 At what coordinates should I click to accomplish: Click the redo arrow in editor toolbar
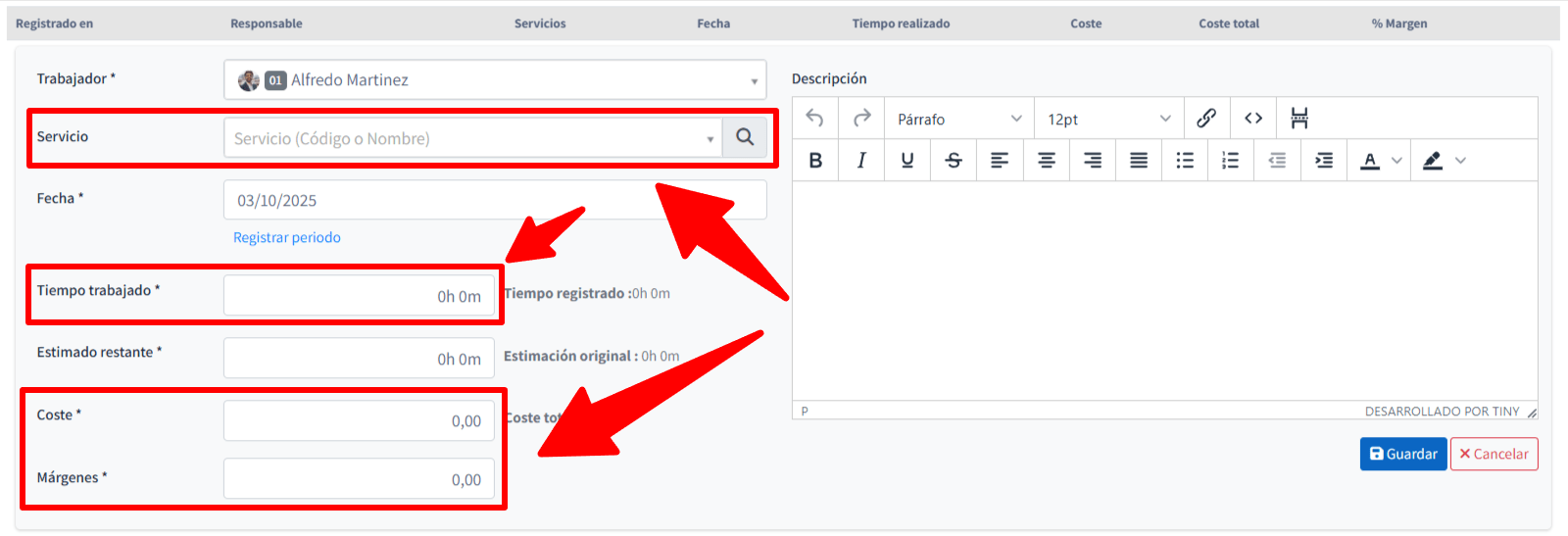pos(861,119)
